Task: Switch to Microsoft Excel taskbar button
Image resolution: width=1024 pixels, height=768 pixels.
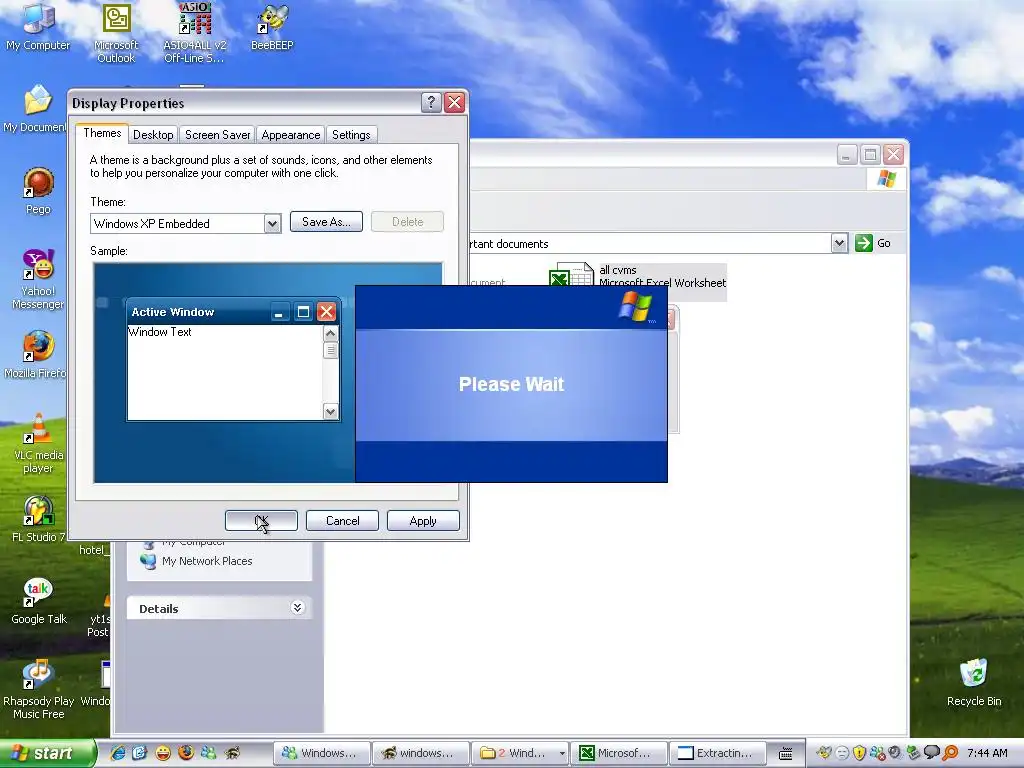Action: click(618, 753)
